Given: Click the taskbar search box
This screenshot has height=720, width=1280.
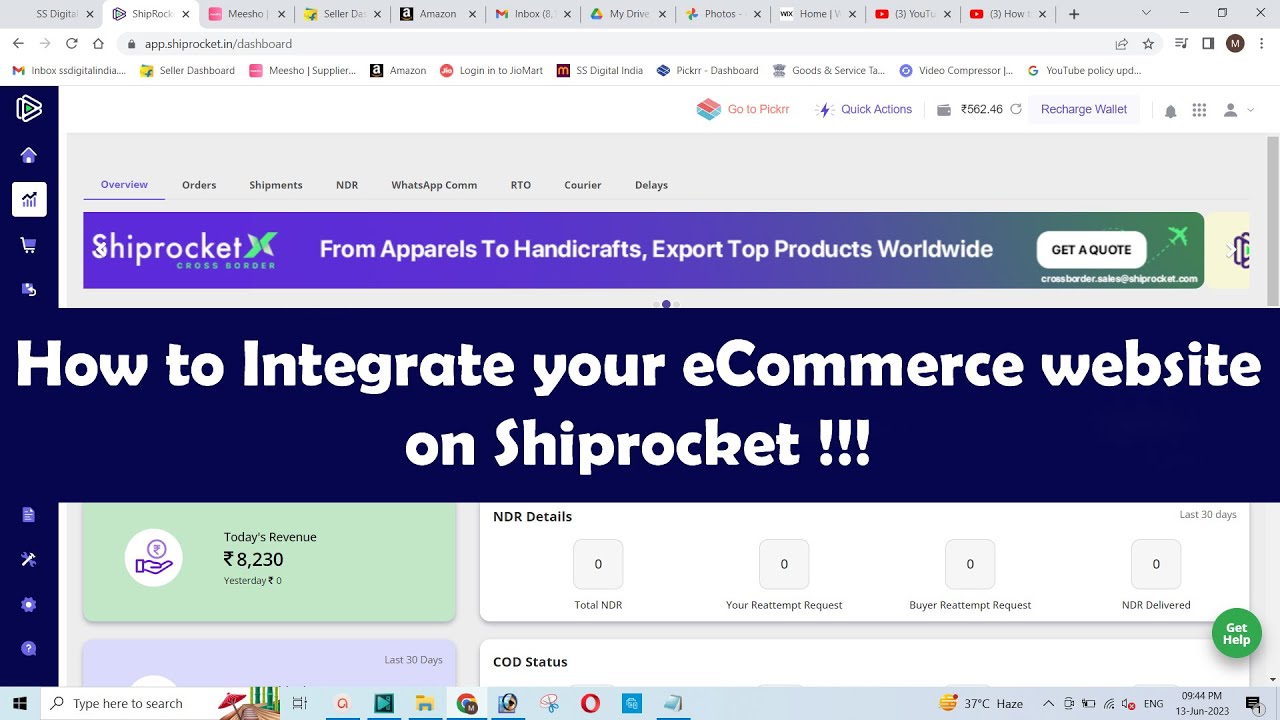Looking at the screenshot, I should 160,703.
